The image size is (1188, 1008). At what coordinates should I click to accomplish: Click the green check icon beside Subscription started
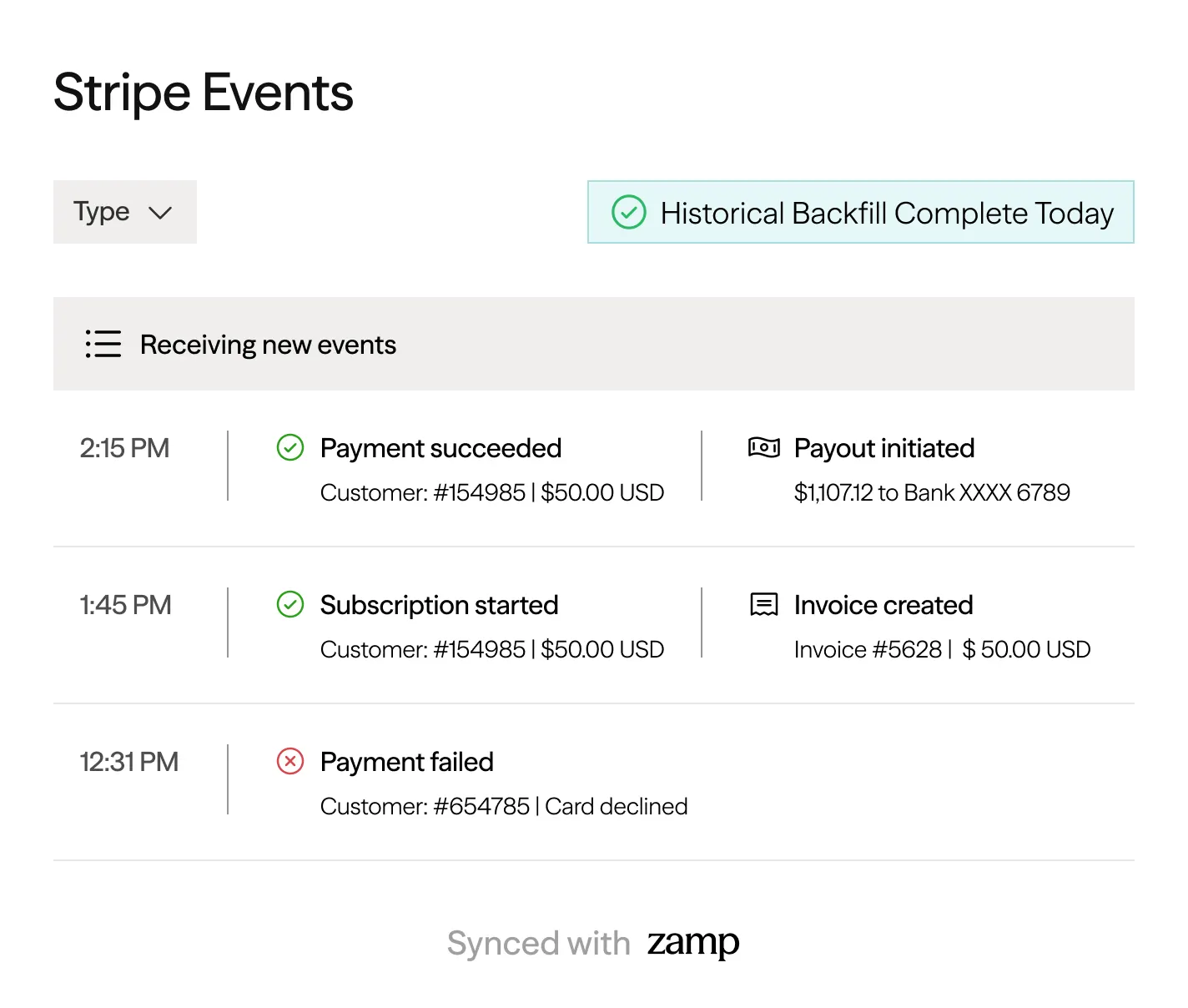click(x=289, y=605)
